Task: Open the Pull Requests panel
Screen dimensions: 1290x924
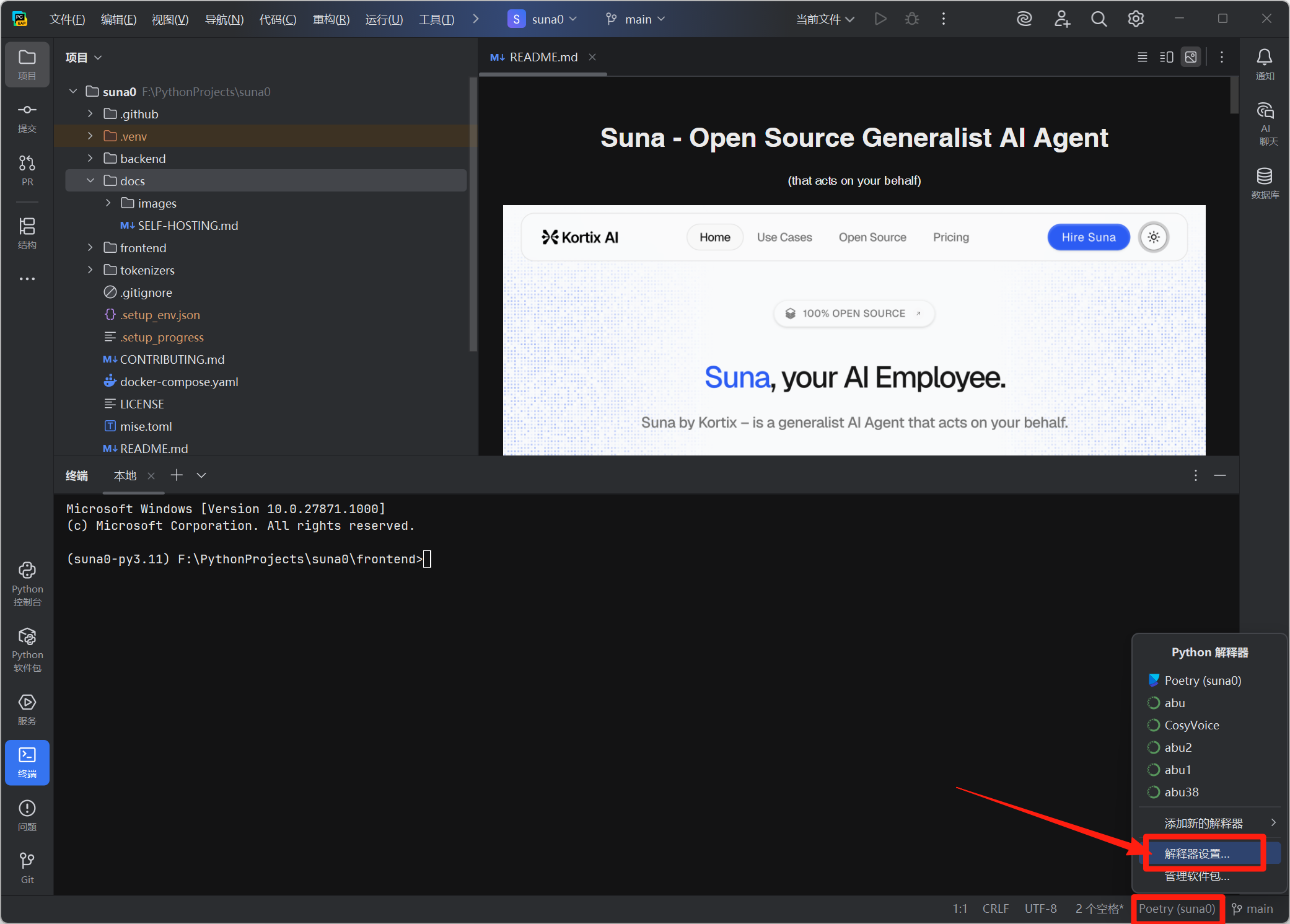Action: click(27, 170)
